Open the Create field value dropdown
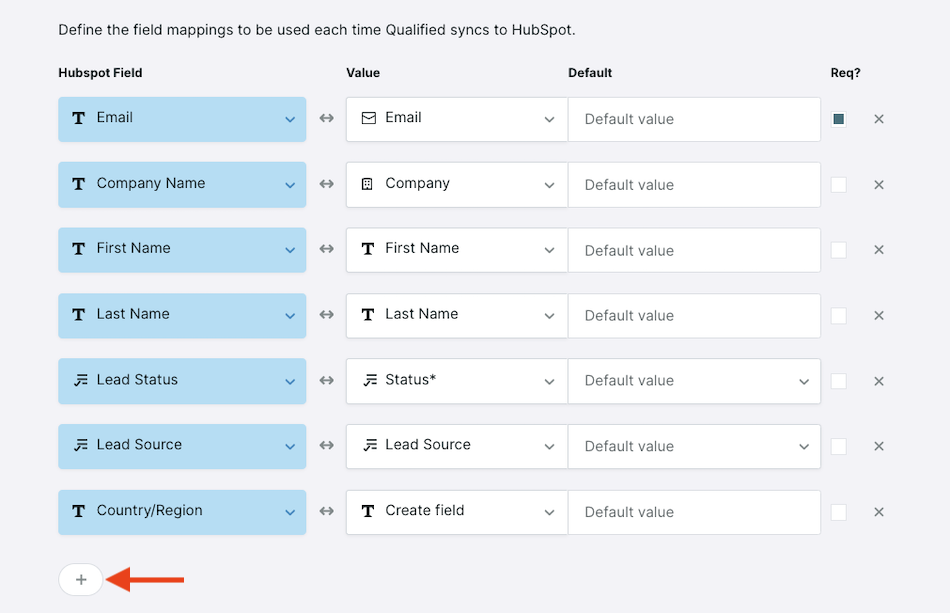The image size is (950, 613). pos(457,512)
